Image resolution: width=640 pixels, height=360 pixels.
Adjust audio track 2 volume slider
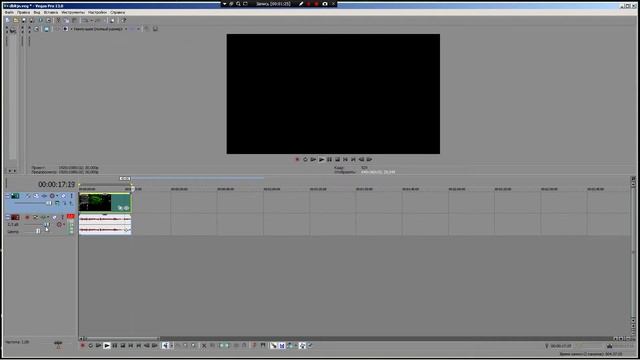(47, 224)
